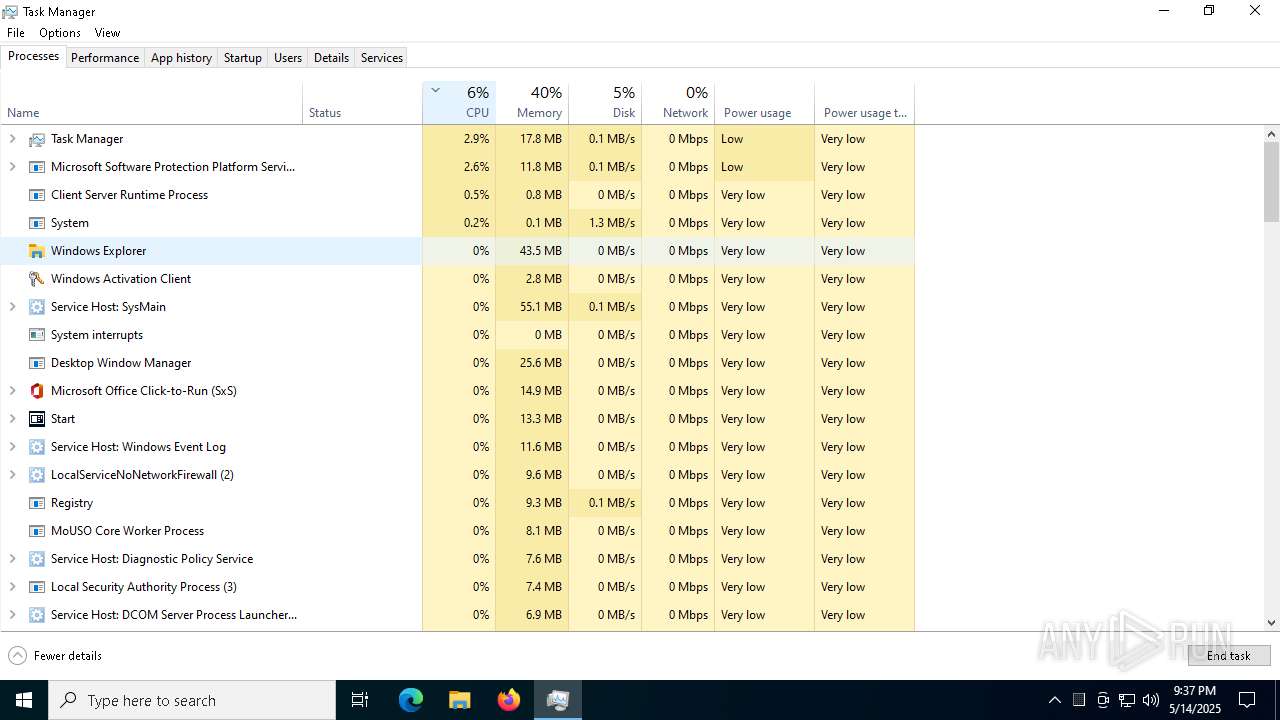
Task: Expand LocalServiceNoNetworkFirewall (2) group
Action: (x=13, y=475)
